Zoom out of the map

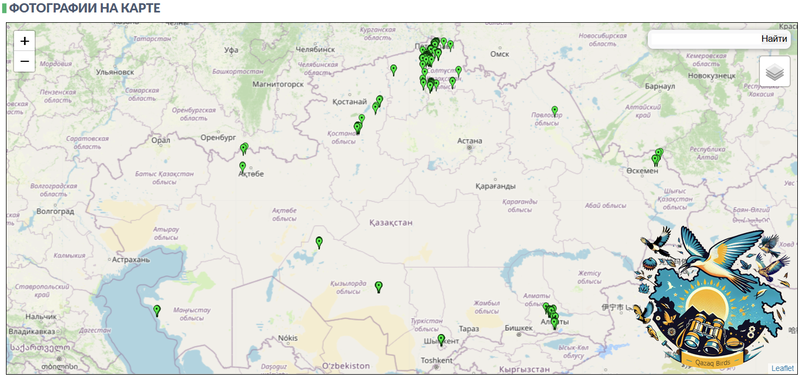24,62
